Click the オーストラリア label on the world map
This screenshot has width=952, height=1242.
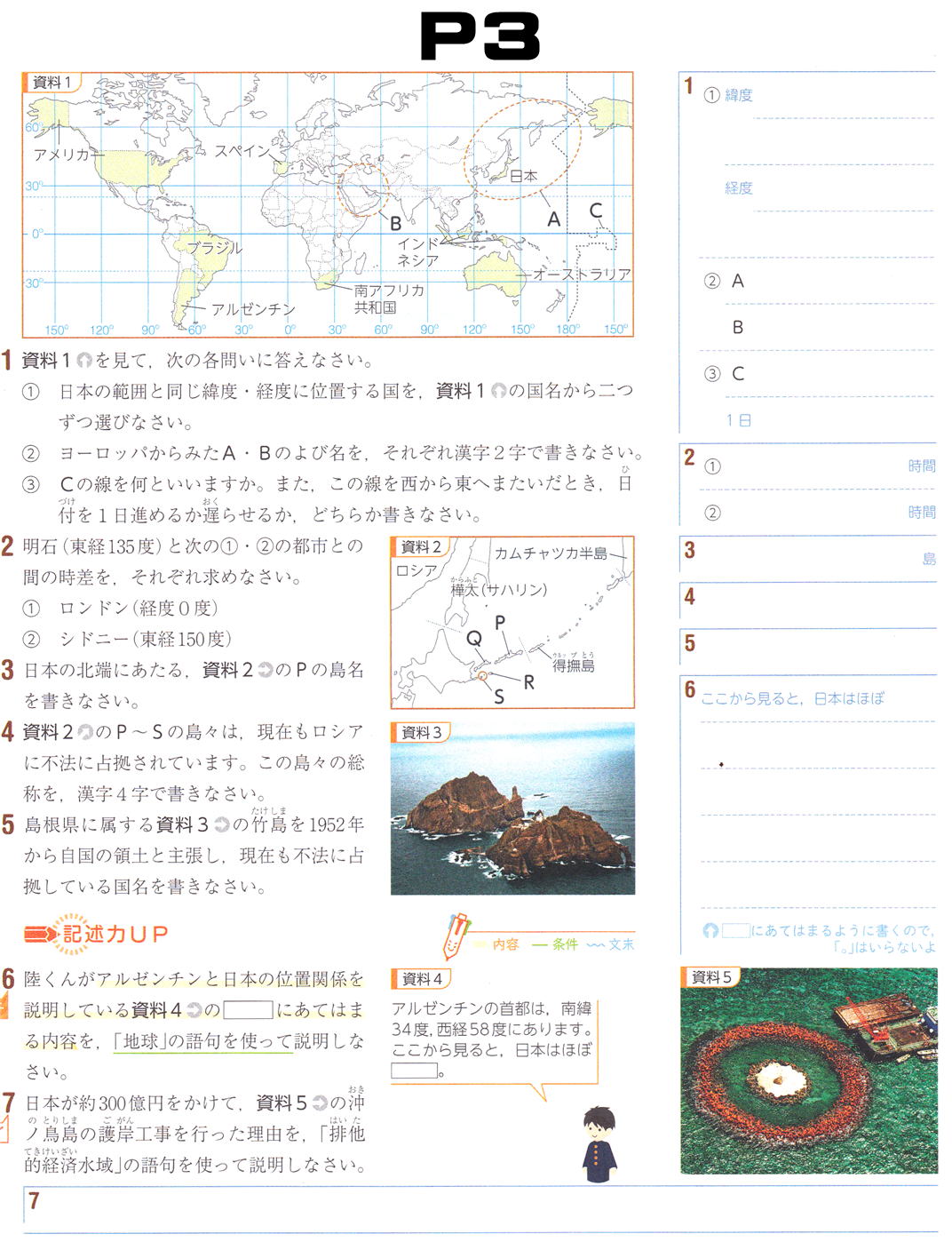coord(582,275)
